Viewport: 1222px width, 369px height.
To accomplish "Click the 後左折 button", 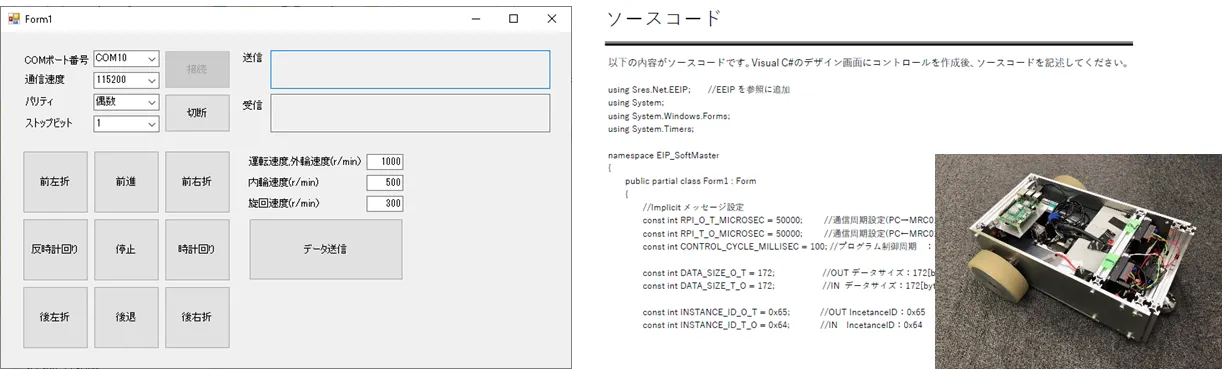I will (55, 317).
